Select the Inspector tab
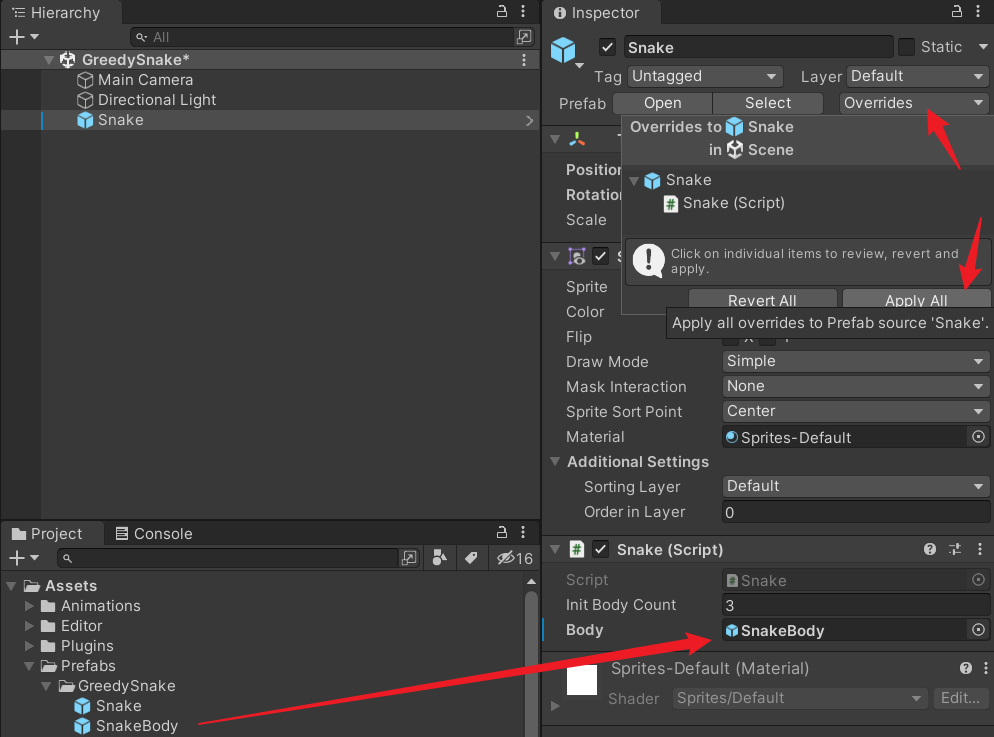The image size is (994, 737). click(597, 13)
